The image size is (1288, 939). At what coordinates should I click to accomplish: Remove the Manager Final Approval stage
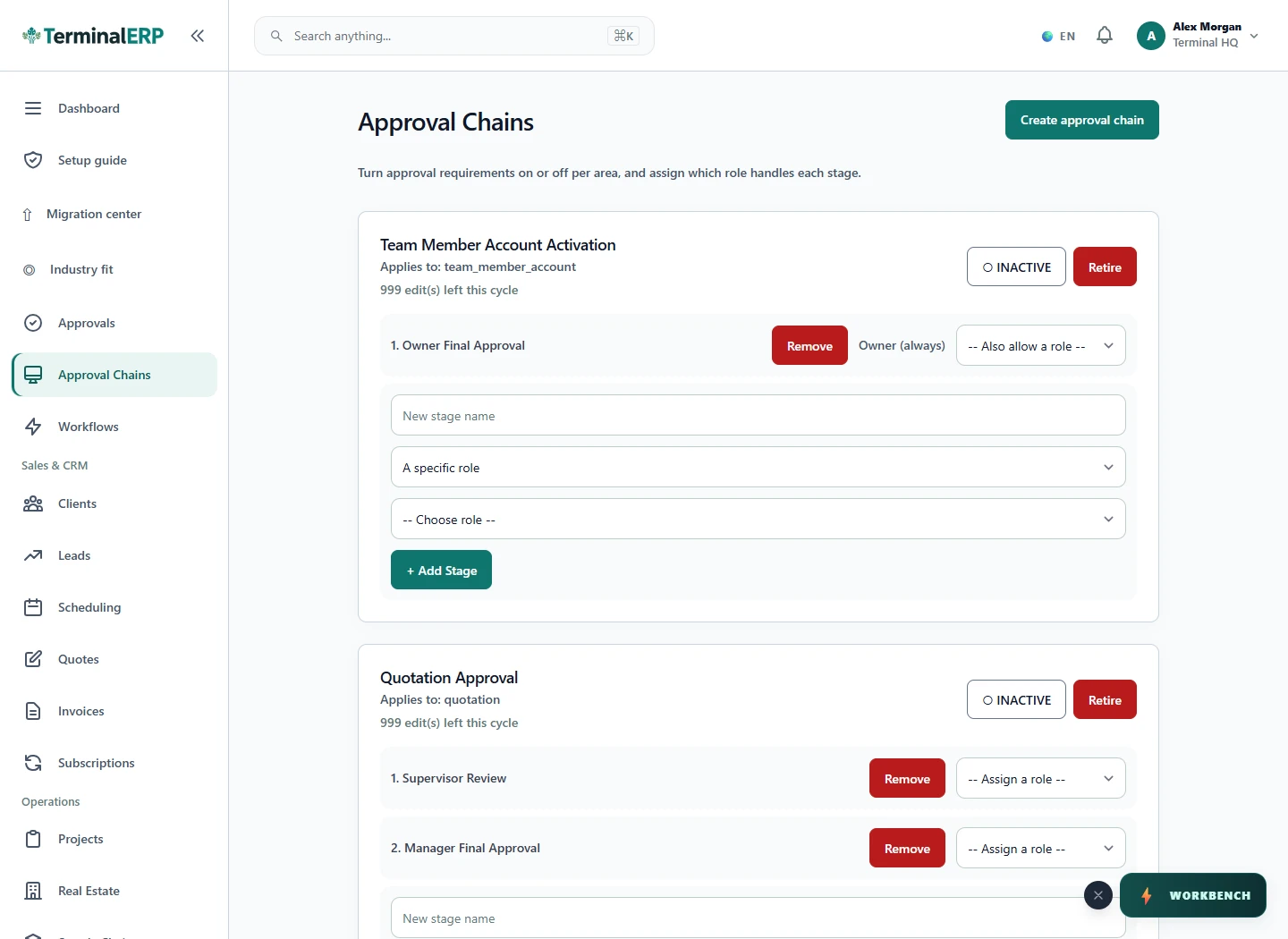[x=907, y=848]
